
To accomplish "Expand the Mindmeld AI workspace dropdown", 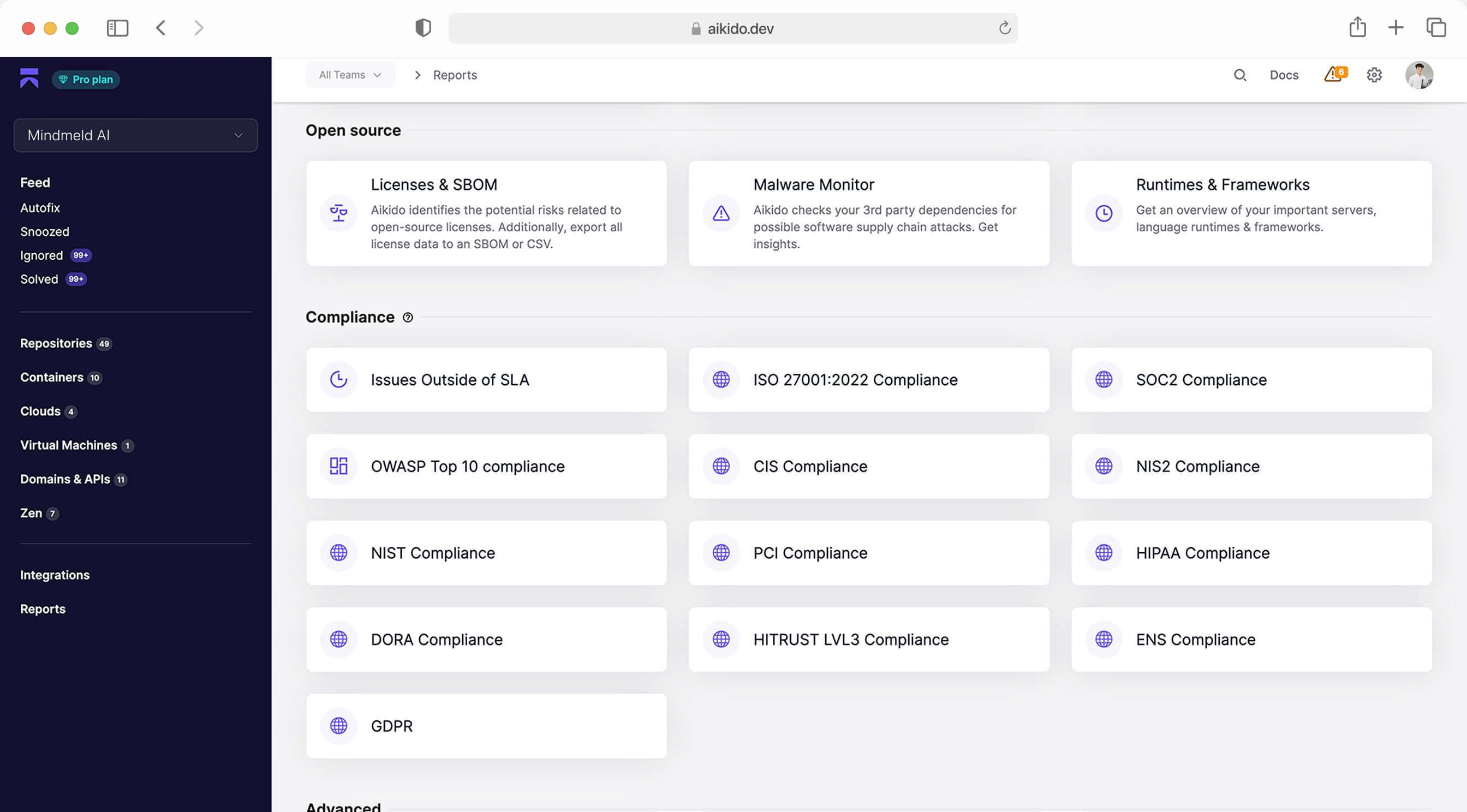I will point(136,135).
